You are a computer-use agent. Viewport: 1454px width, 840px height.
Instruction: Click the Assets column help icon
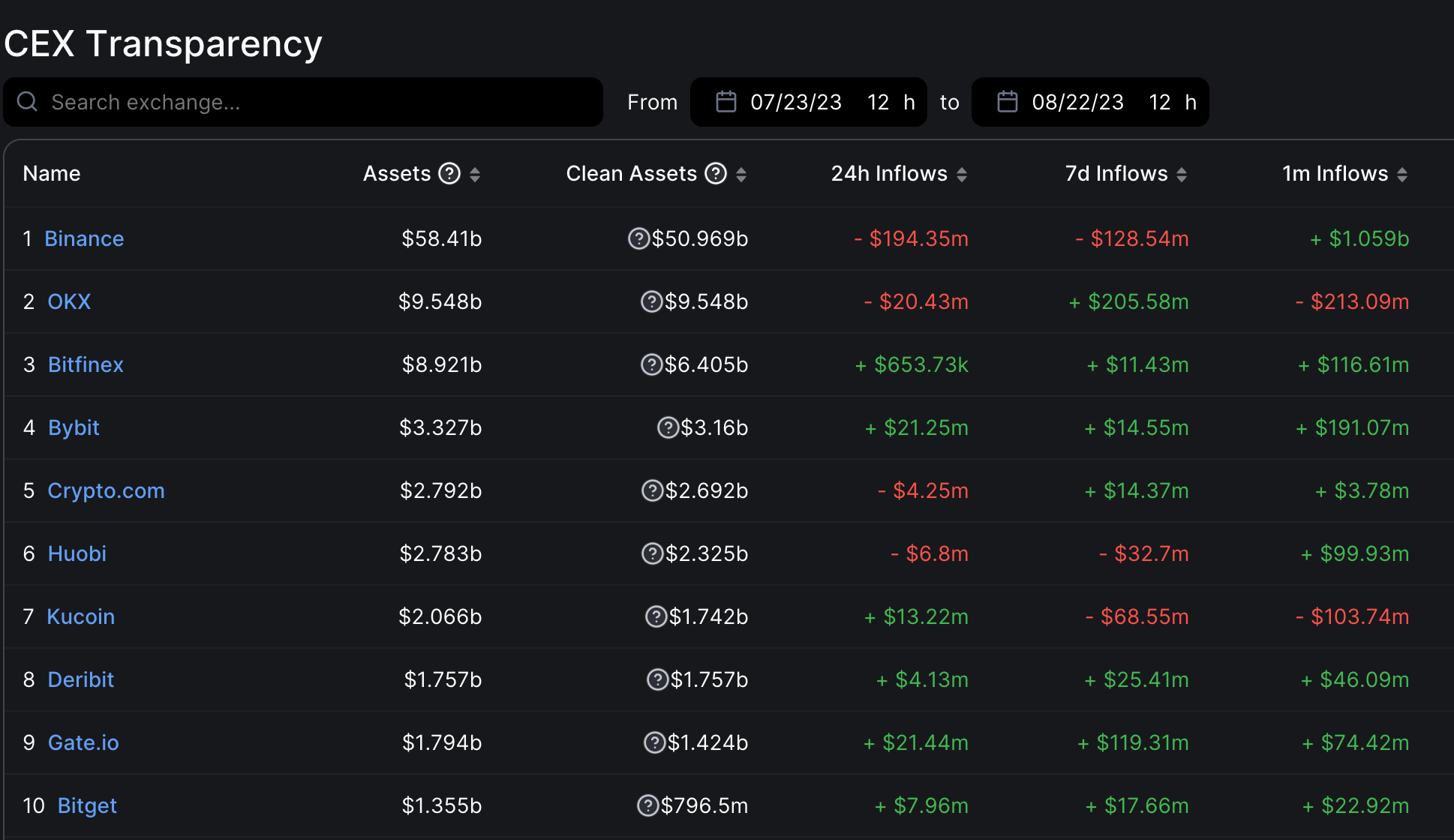click(449, 174)
